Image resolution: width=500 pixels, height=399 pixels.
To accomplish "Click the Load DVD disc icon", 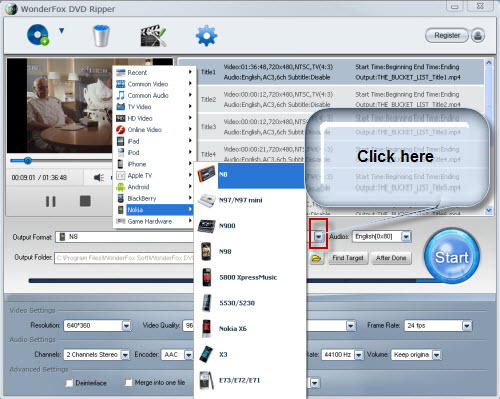I will (x=38, y=34).
